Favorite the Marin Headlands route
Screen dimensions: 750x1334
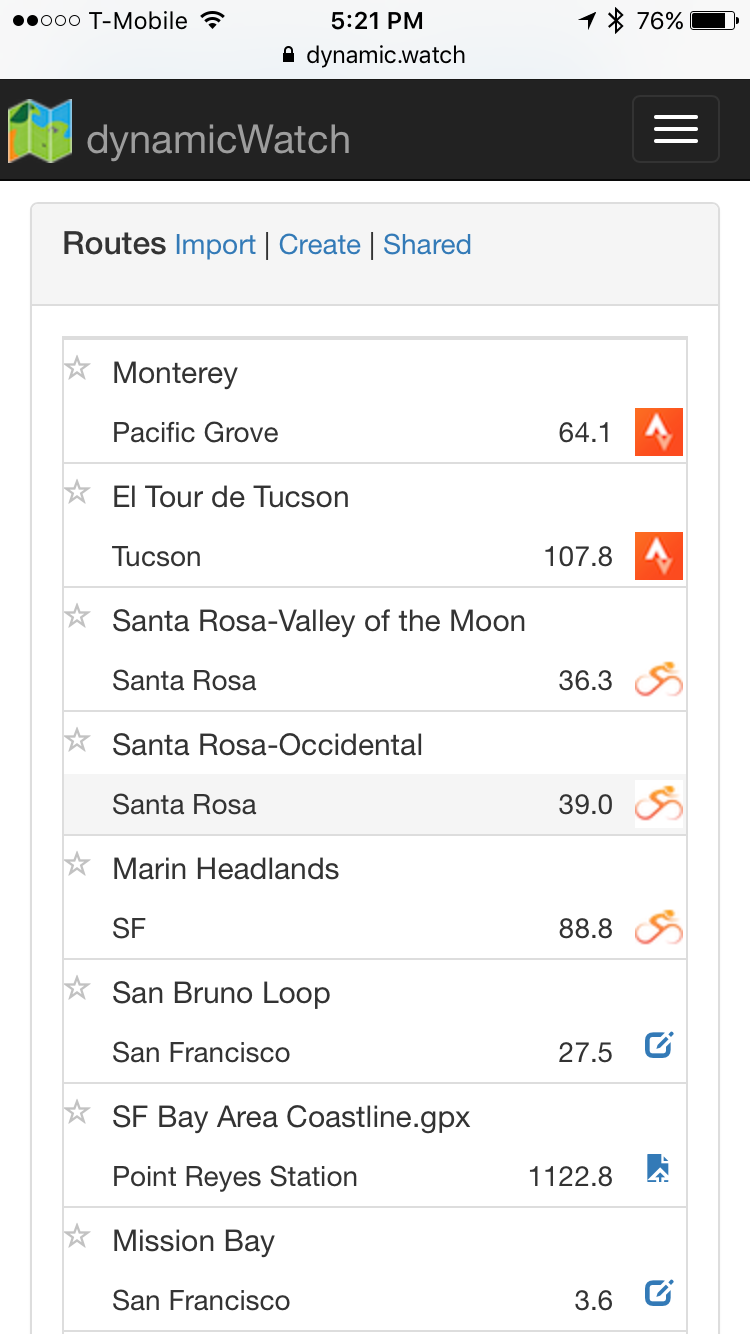point(77,865)
